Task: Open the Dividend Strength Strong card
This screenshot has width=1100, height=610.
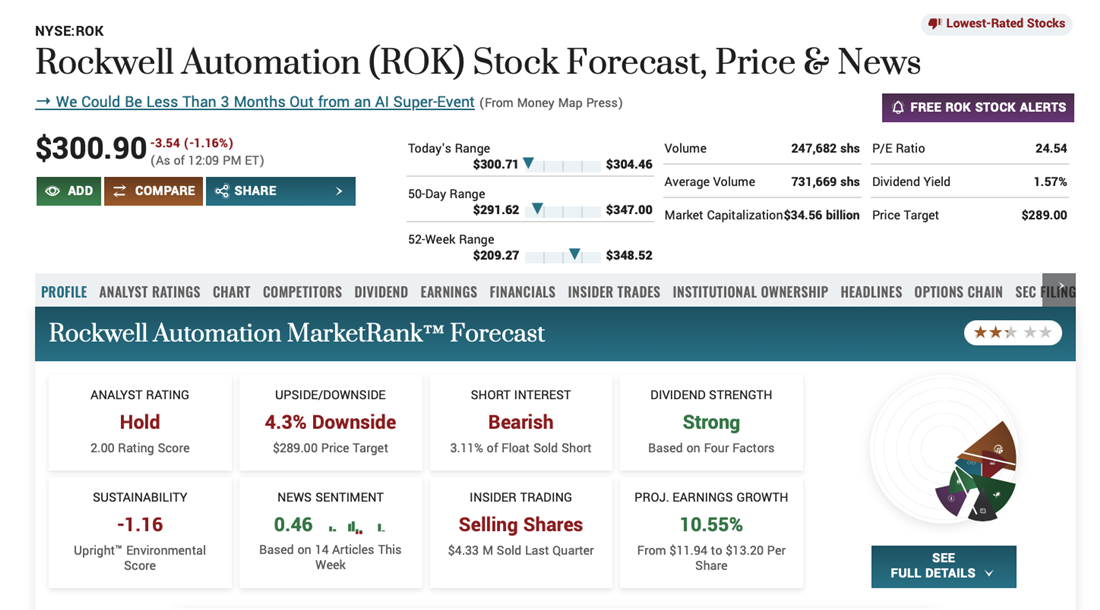Action: pos(711,422)
